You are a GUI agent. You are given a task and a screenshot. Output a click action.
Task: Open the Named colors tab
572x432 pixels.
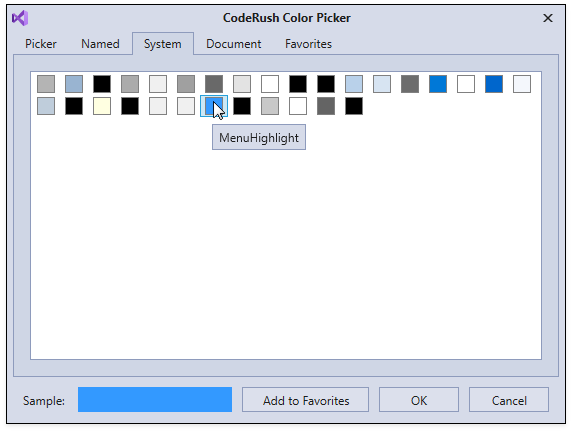tap(100, 44)
